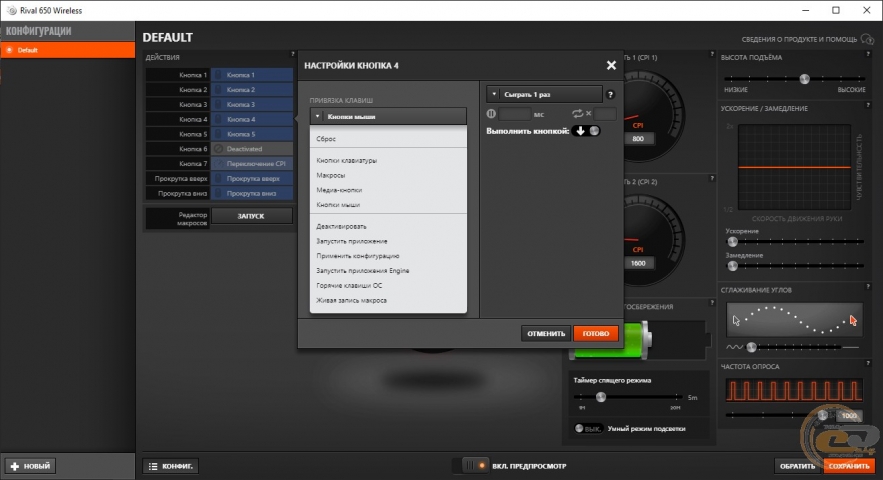
Task: Open Прокрутка вверх action binding
Action: 252,179
